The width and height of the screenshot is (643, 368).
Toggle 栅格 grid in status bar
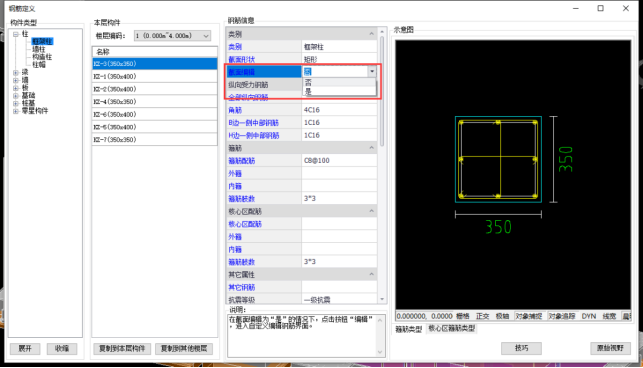coord(463,316)
